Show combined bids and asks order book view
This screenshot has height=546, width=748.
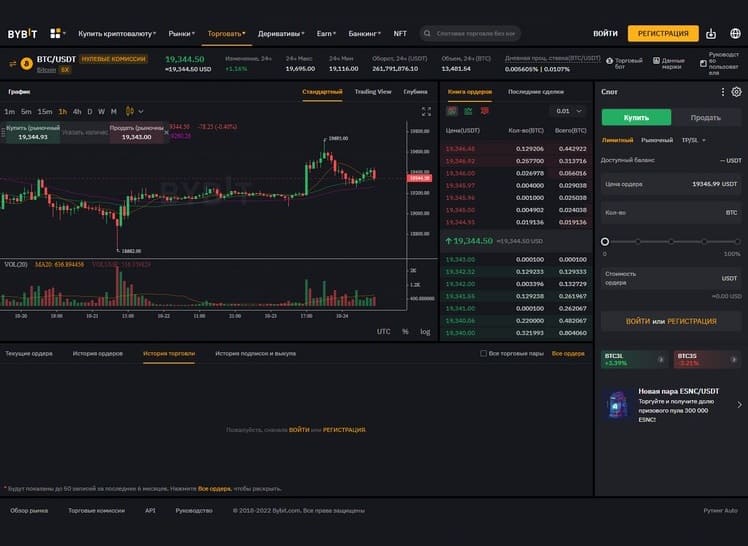[x=452, y=111]
